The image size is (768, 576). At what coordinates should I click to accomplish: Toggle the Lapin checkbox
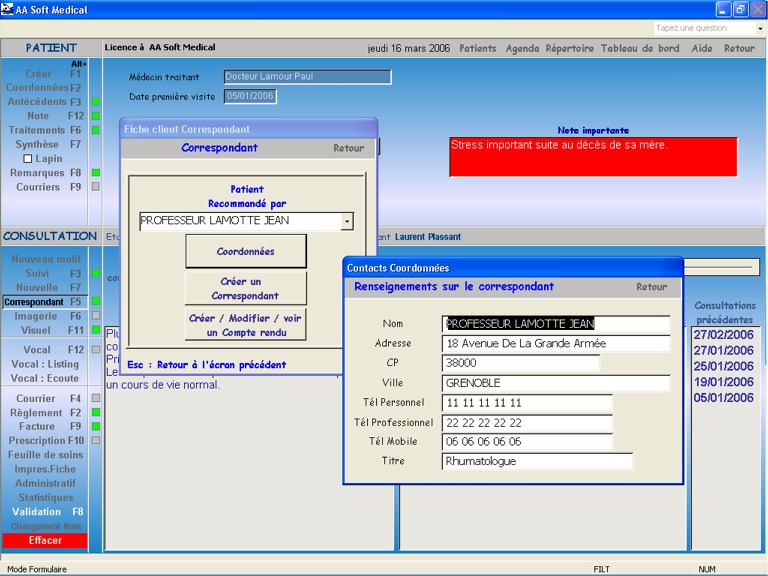(28, 159)
